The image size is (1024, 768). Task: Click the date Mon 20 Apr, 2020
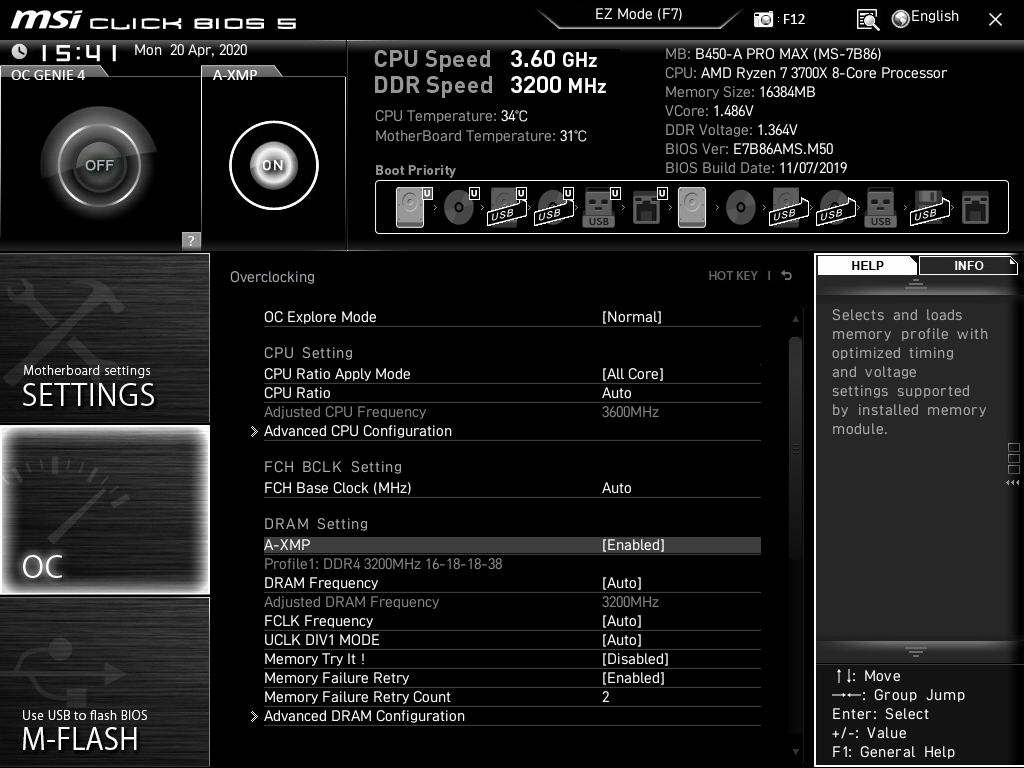tap(191, 50)
